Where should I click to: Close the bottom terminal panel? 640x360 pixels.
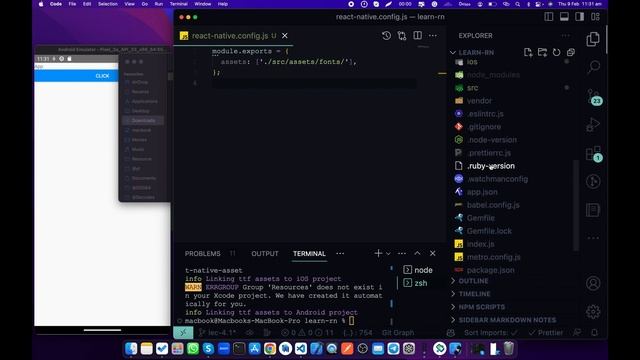pos(433,253)
